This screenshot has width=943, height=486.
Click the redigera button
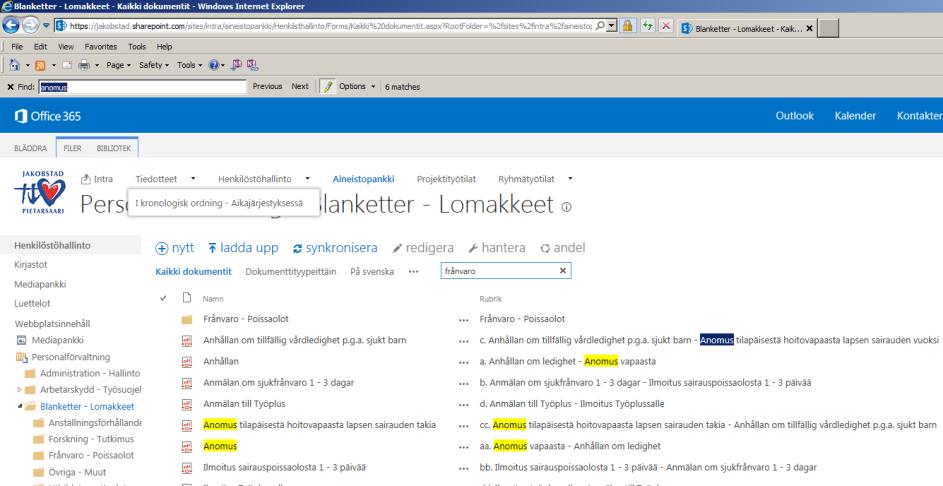coord(423,248)
